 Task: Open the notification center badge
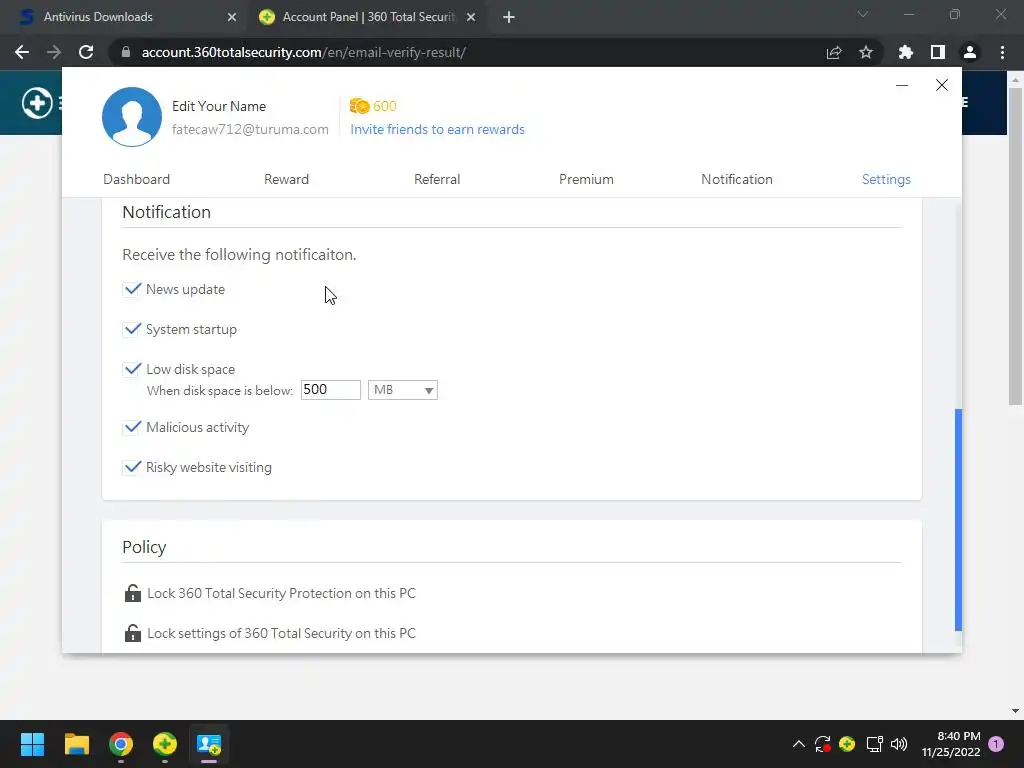click(996, 744)
